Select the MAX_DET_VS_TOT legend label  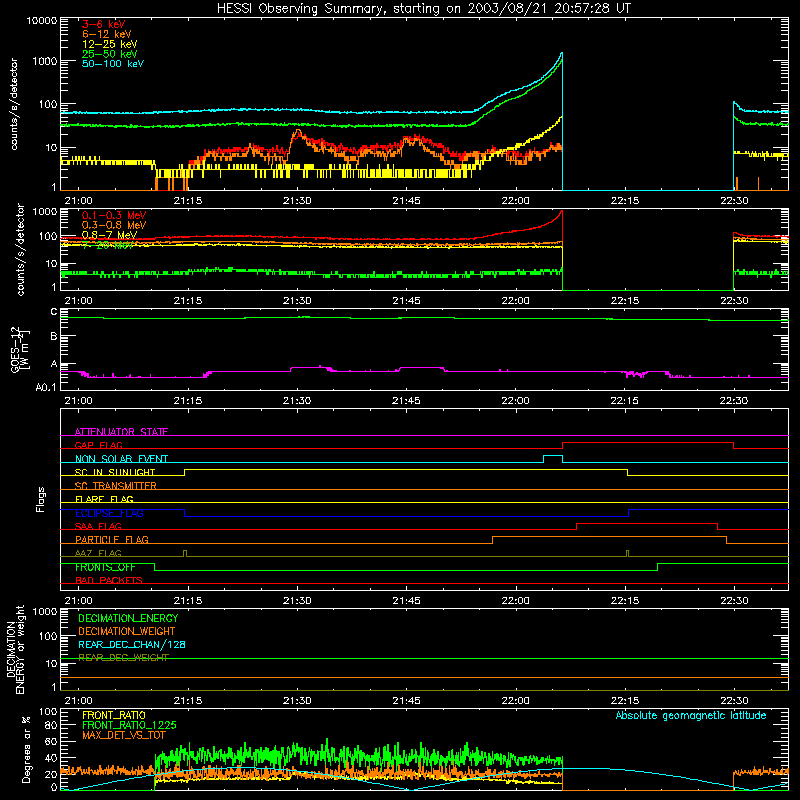[123, 735]
